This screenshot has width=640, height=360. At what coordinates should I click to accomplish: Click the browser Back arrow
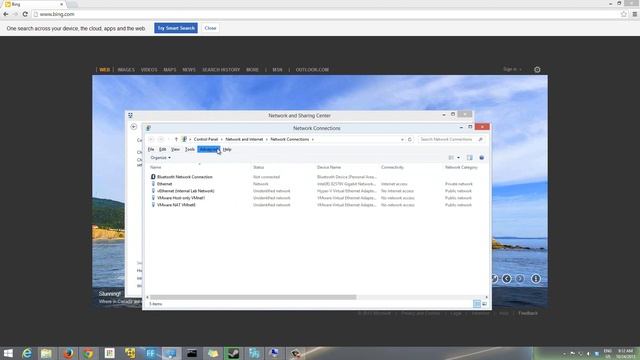[x=6, y=14]
